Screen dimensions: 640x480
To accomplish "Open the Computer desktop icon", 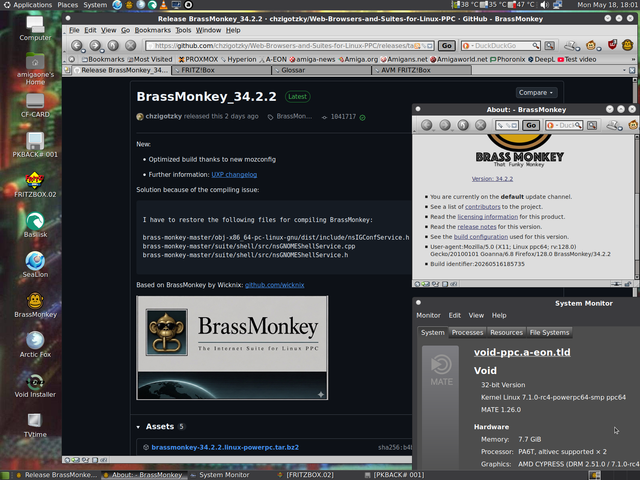I will (35, 29).
